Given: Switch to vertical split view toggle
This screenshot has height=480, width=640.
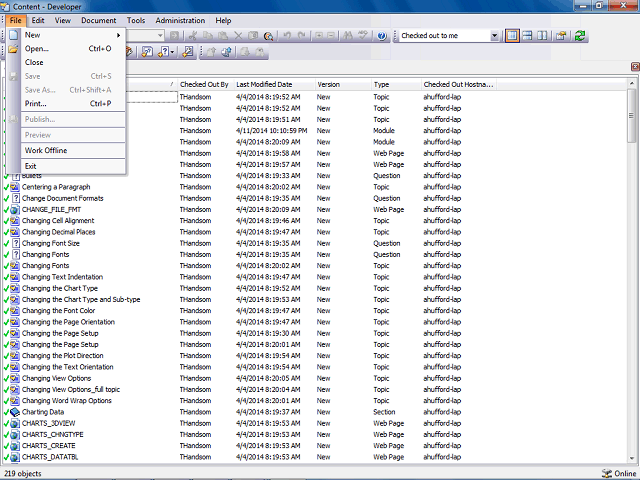Looking at the screenshot, I should [542, 36].
